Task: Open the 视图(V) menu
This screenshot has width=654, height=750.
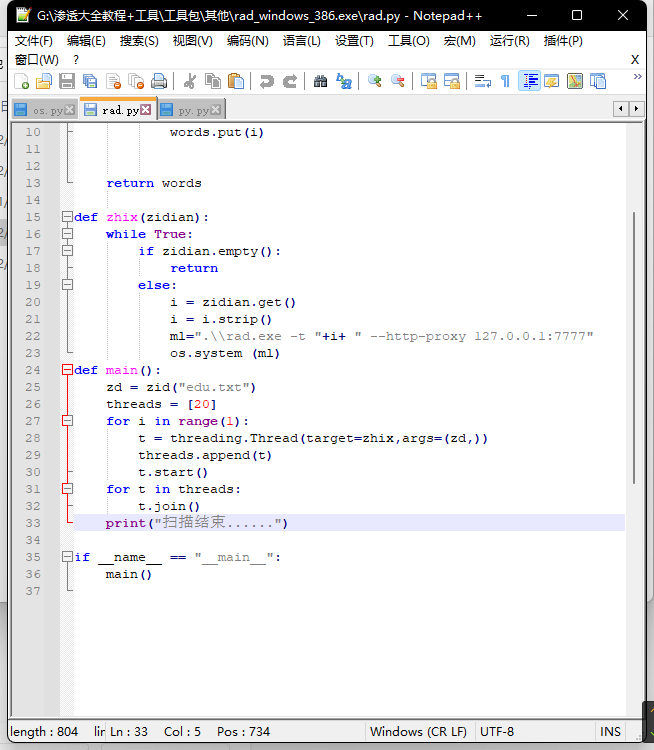Action: 192,41
